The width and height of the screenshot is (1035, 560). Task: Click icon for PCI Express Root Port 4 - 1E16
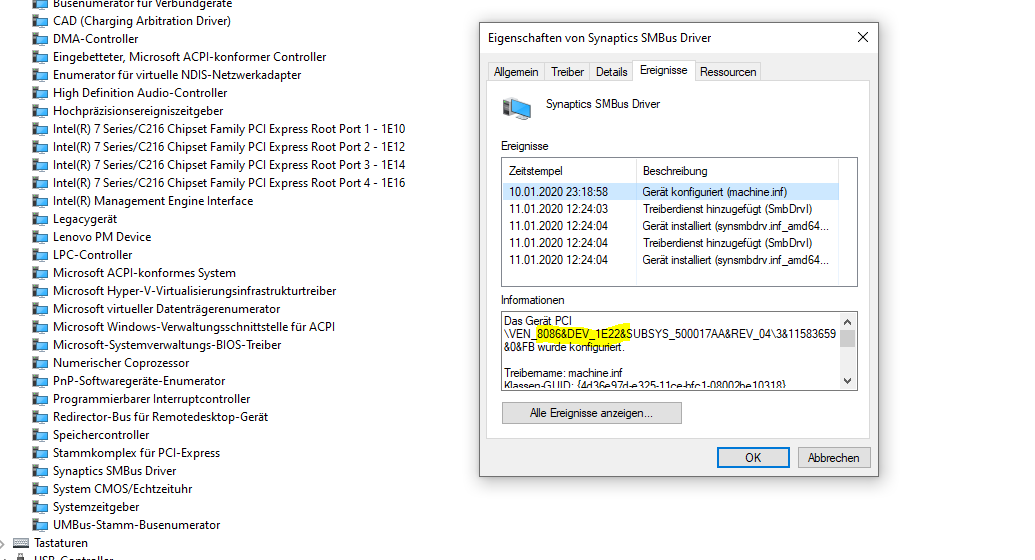coord(40,183)
